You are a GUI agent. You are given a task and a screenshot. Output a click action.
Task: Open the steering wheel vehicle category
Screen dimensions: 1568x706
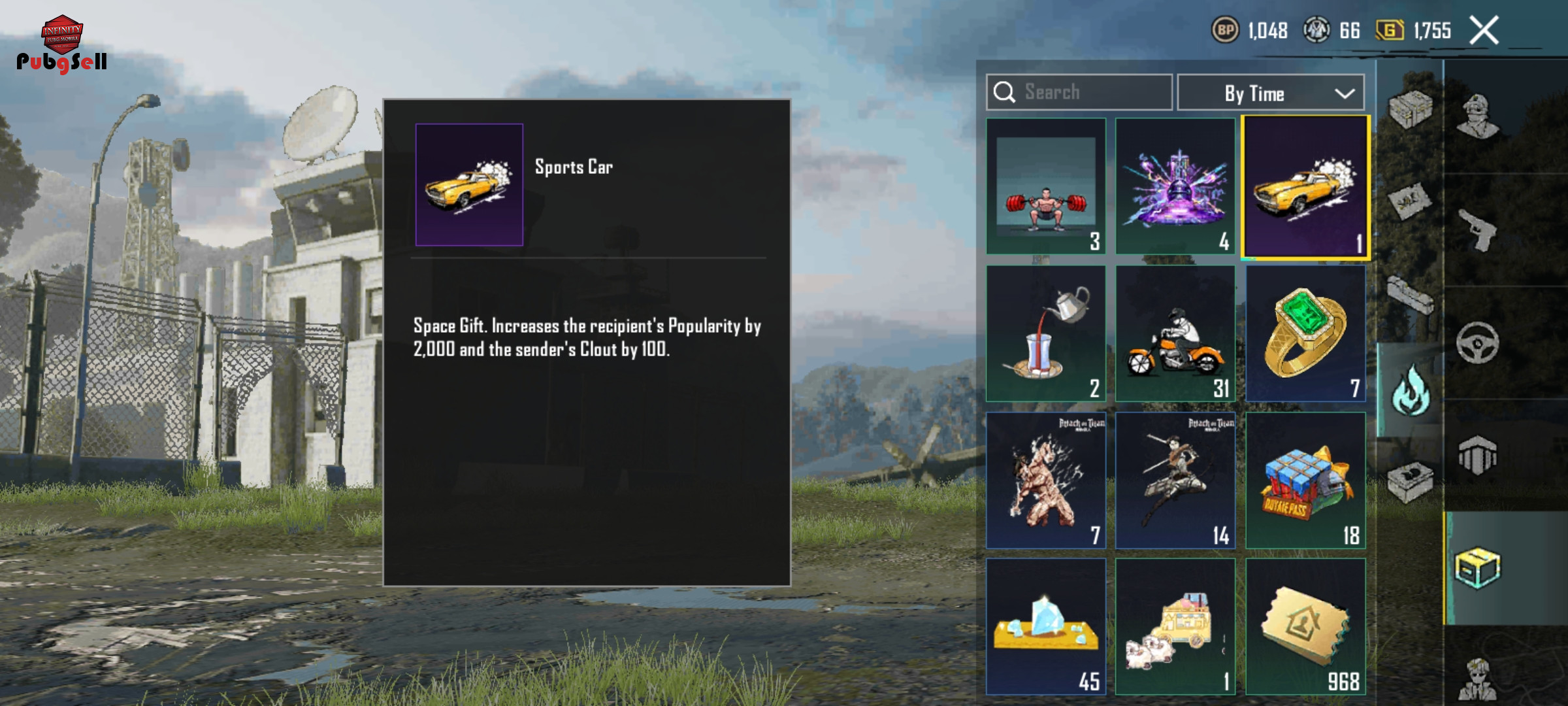pyautogui.click(x=1478, y=343)
